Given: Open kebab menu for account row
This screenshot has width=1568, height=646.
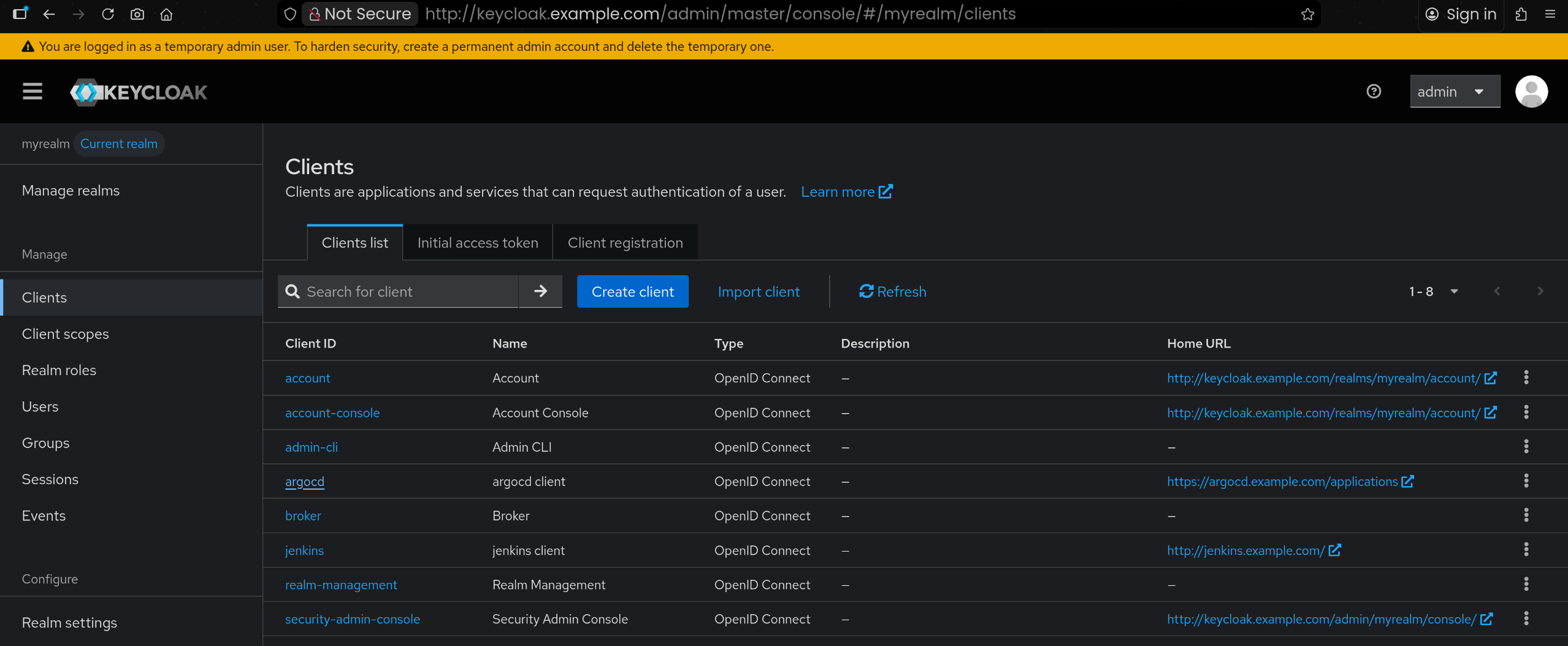Looking at the screenshot, I should pos(1526,378).
